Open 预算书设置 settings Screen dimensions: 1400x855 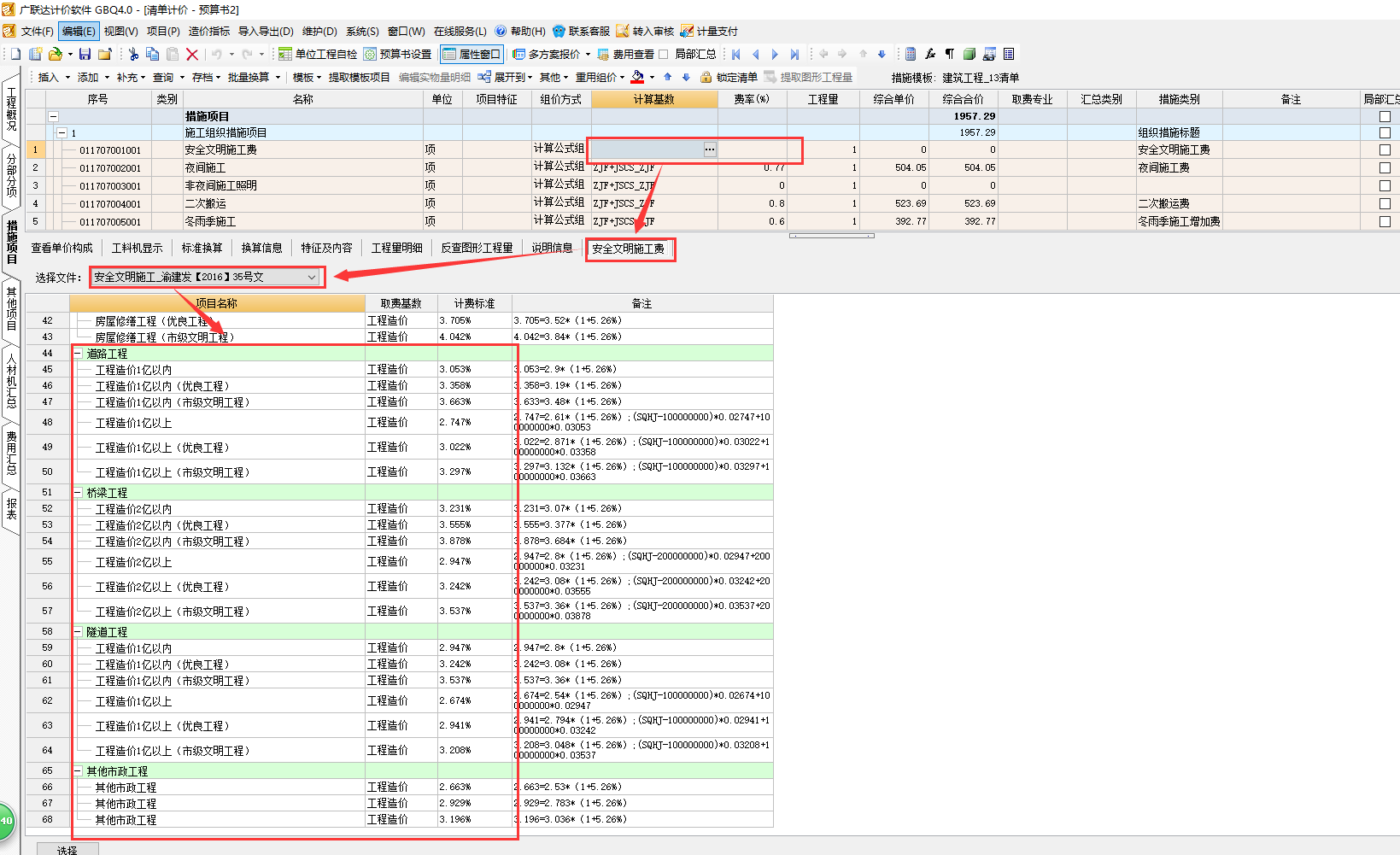tap(397, 54)
